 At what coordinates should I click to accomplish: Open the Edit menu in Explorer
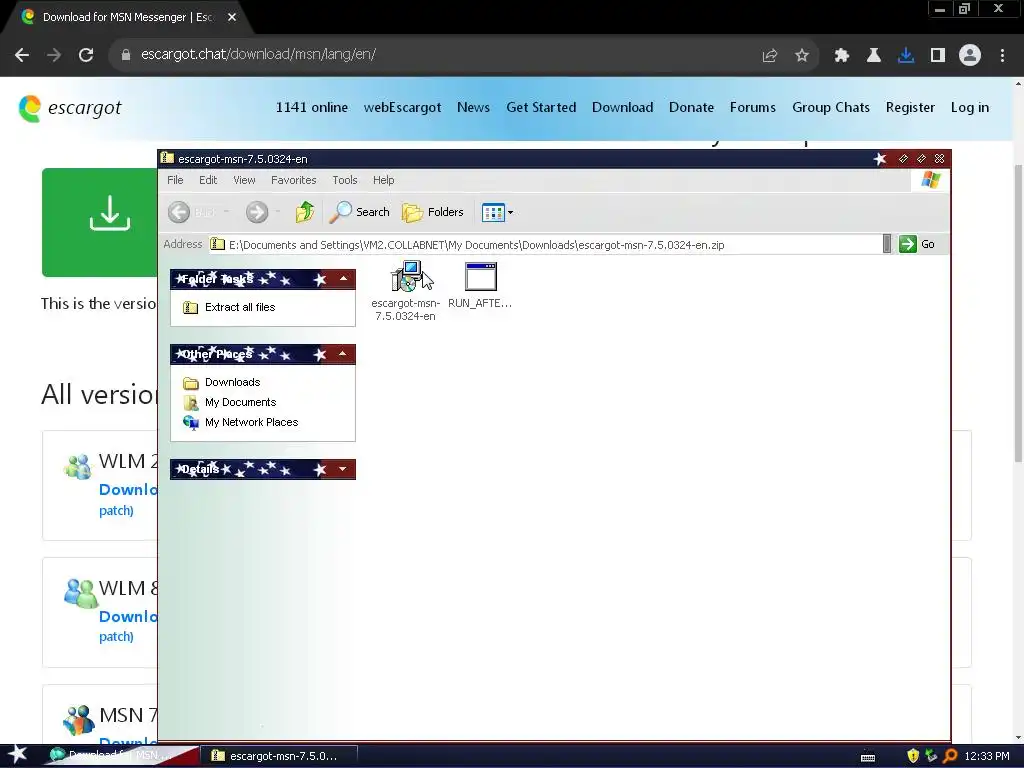208,180
